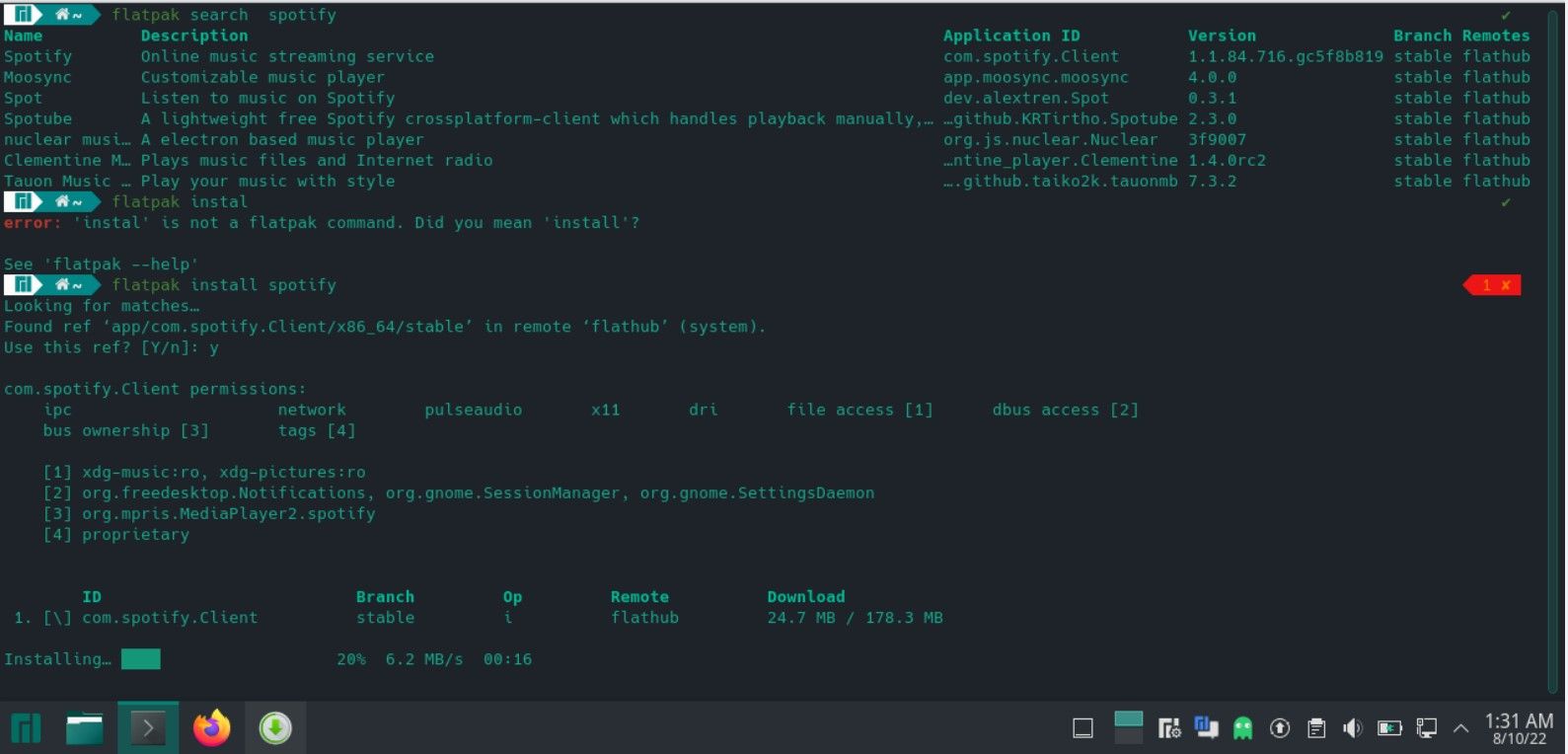Click 'com.spotify.Client permissions:' heading
The image size is (1568, 754).
155,389
